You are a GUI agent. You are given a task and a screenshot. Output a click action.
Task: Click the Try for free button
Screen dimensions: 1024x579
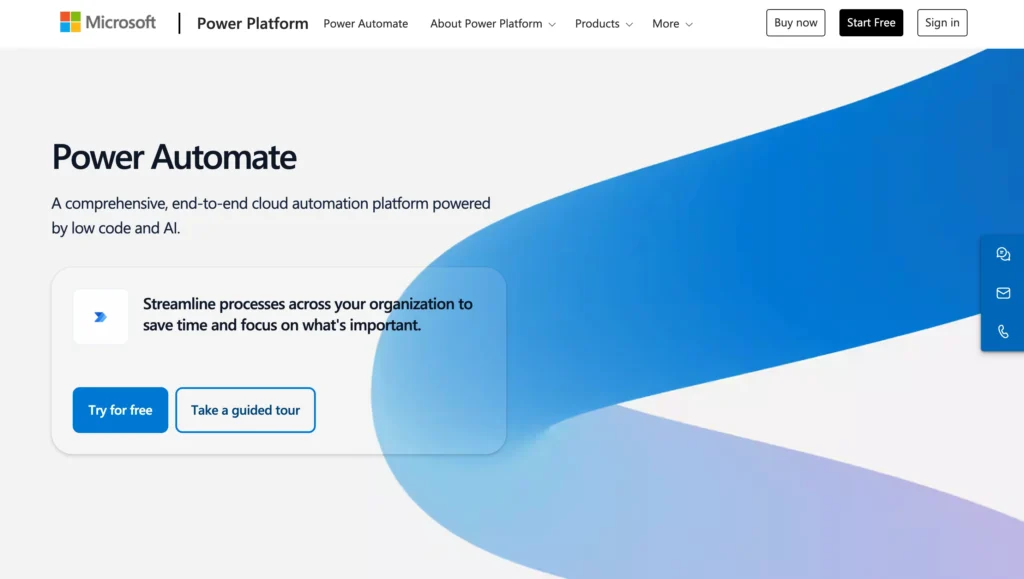click(120, 410)
